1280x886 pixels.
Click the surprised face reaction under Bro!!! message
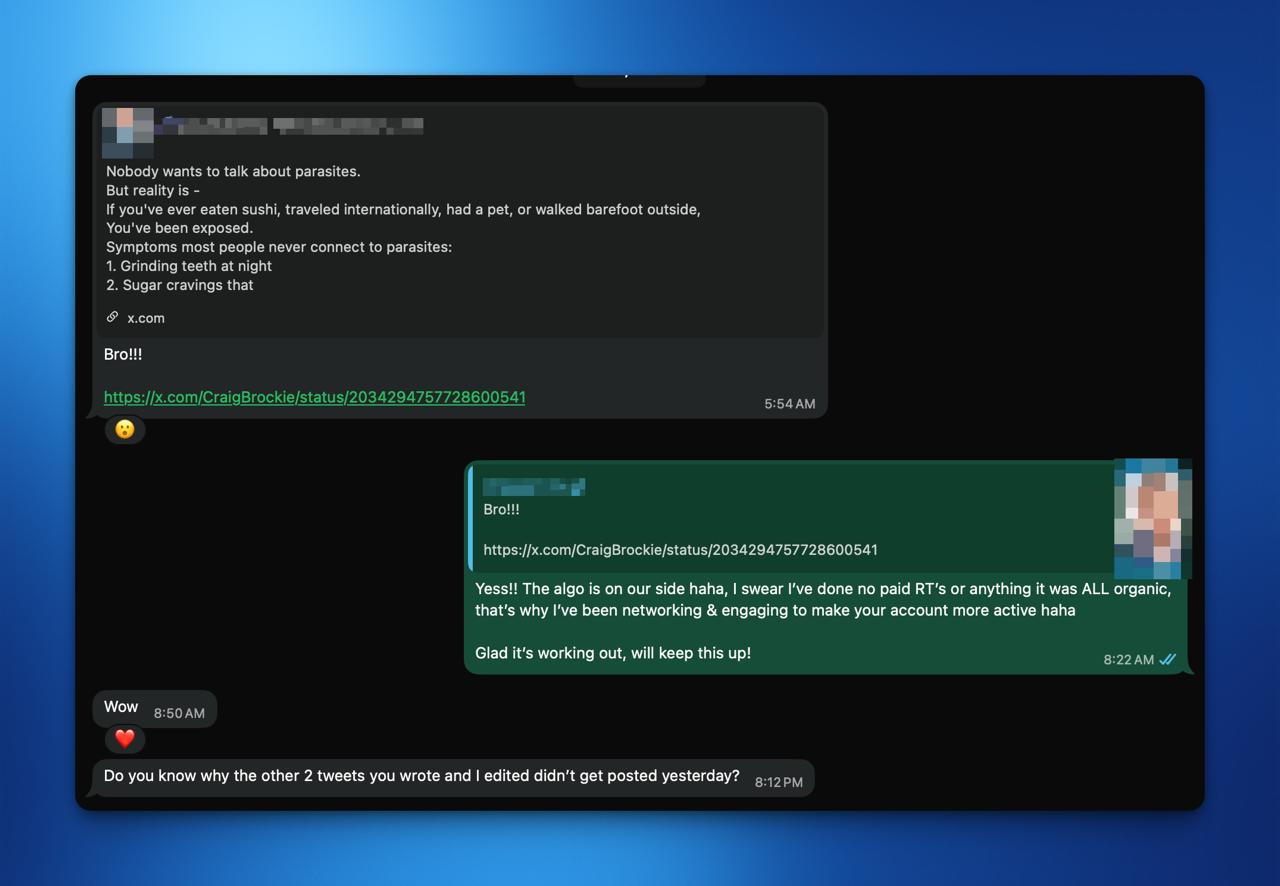click(124, 429)
